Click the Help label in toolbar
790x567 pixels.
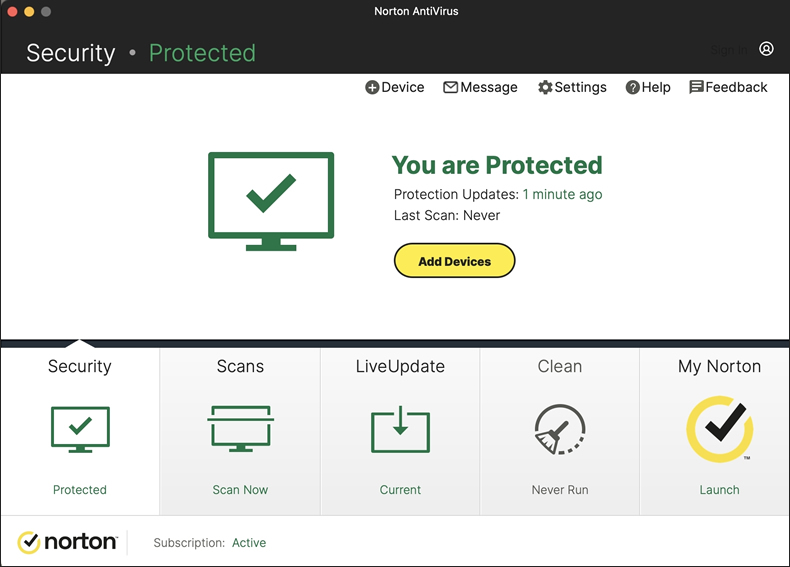pos(656,88)
